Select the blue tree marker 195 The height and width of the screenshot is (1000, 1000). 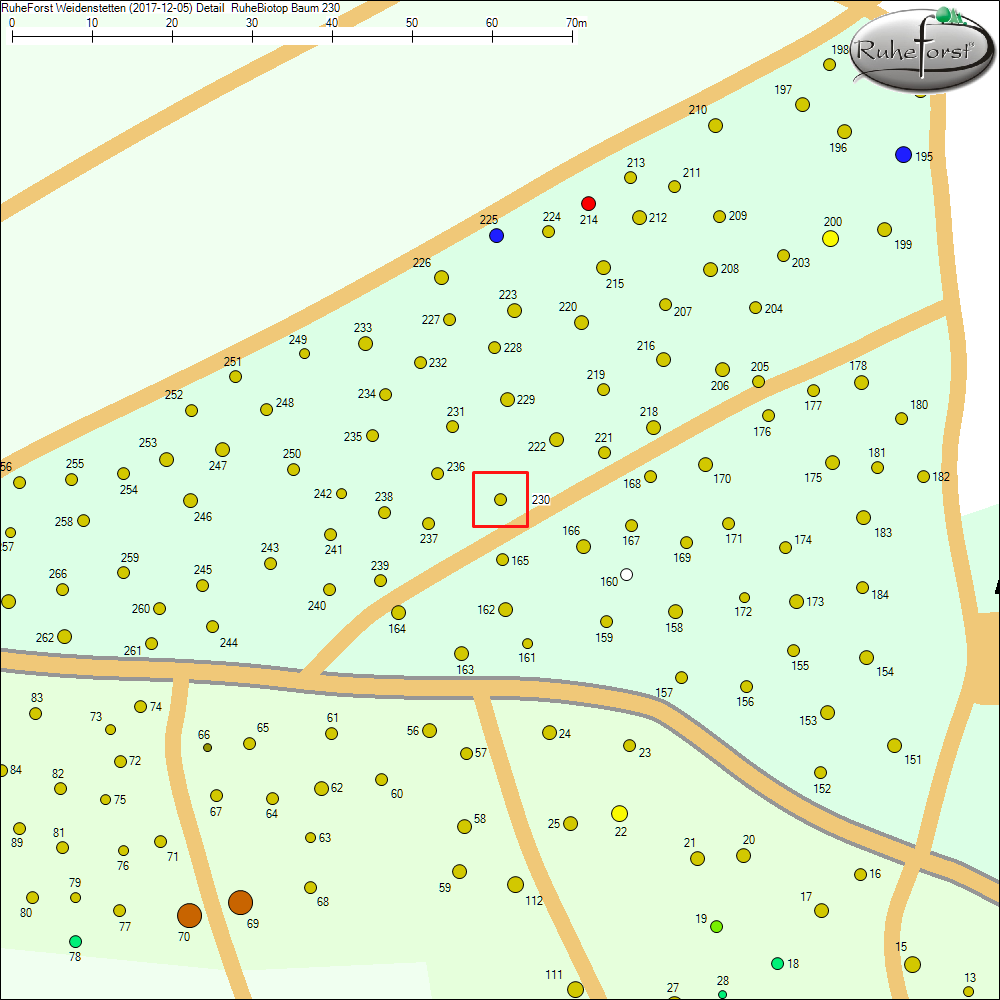coord(903,155)
